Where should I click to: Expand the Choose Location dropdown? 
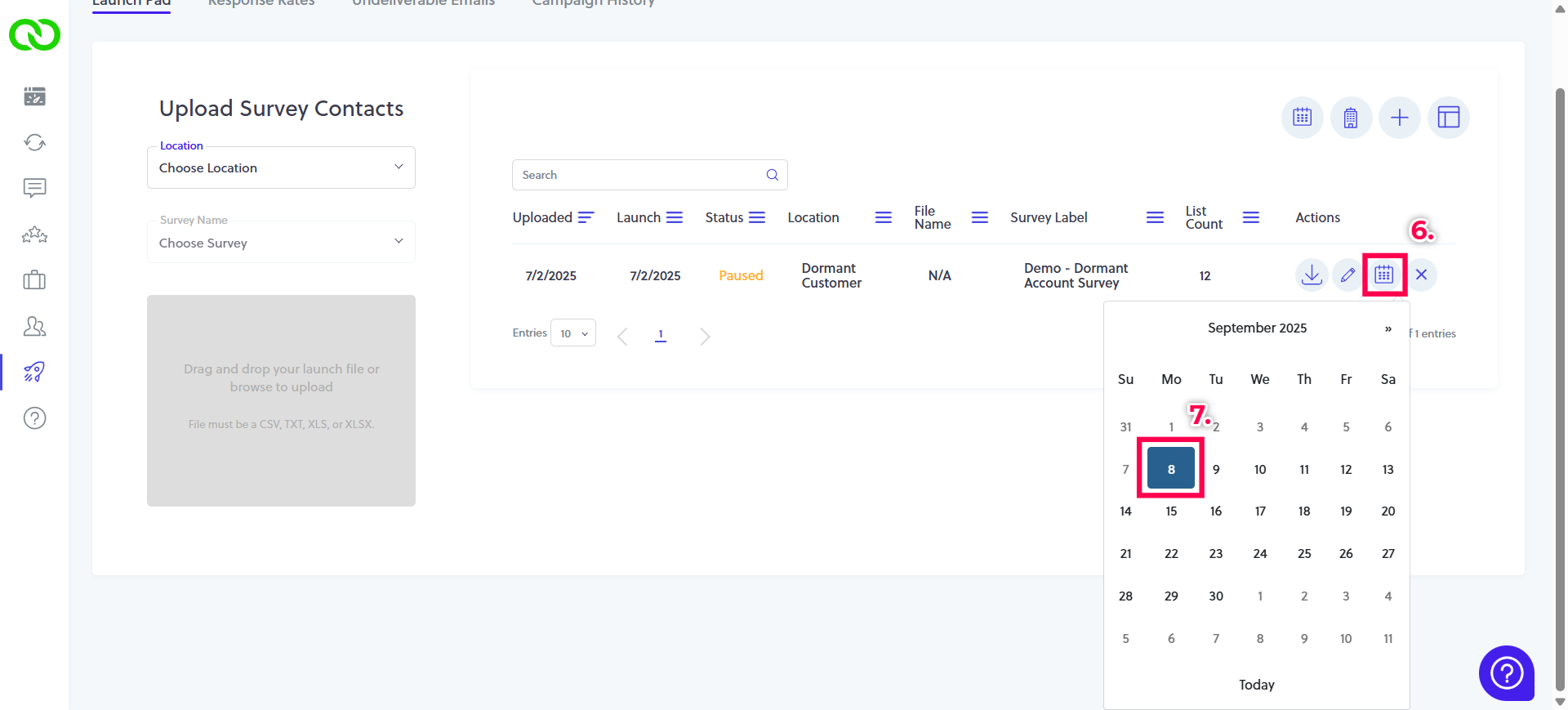(x=281, y=167)
